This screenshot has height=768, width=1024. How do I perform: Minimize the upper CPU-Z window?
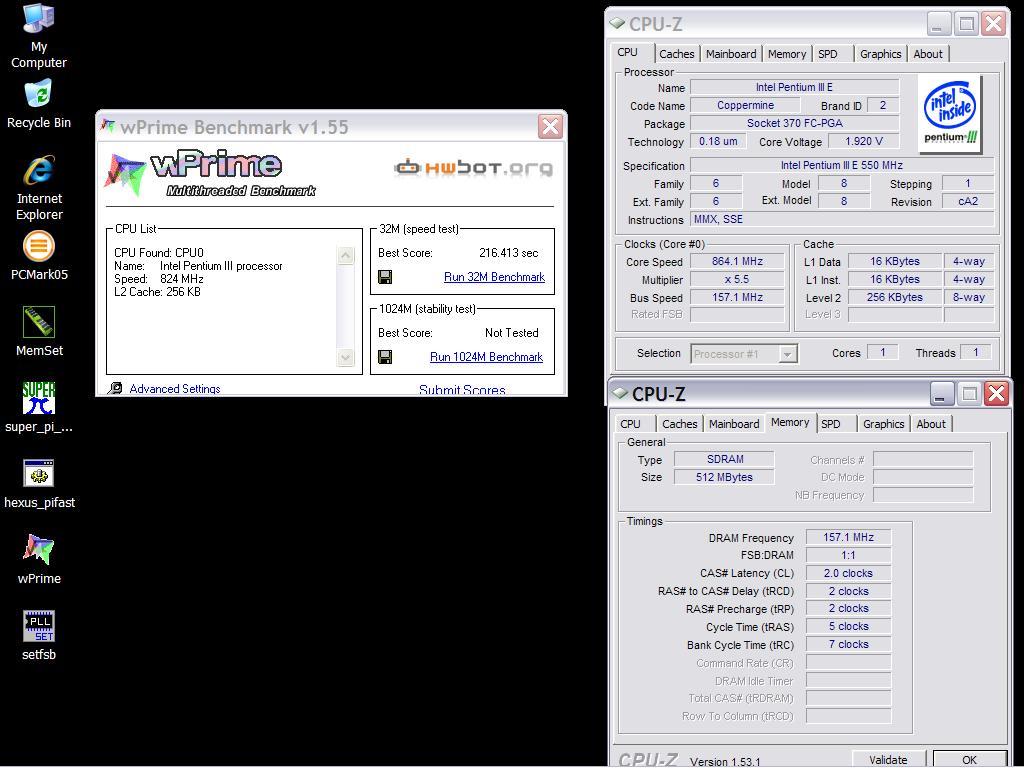[938, 24]
